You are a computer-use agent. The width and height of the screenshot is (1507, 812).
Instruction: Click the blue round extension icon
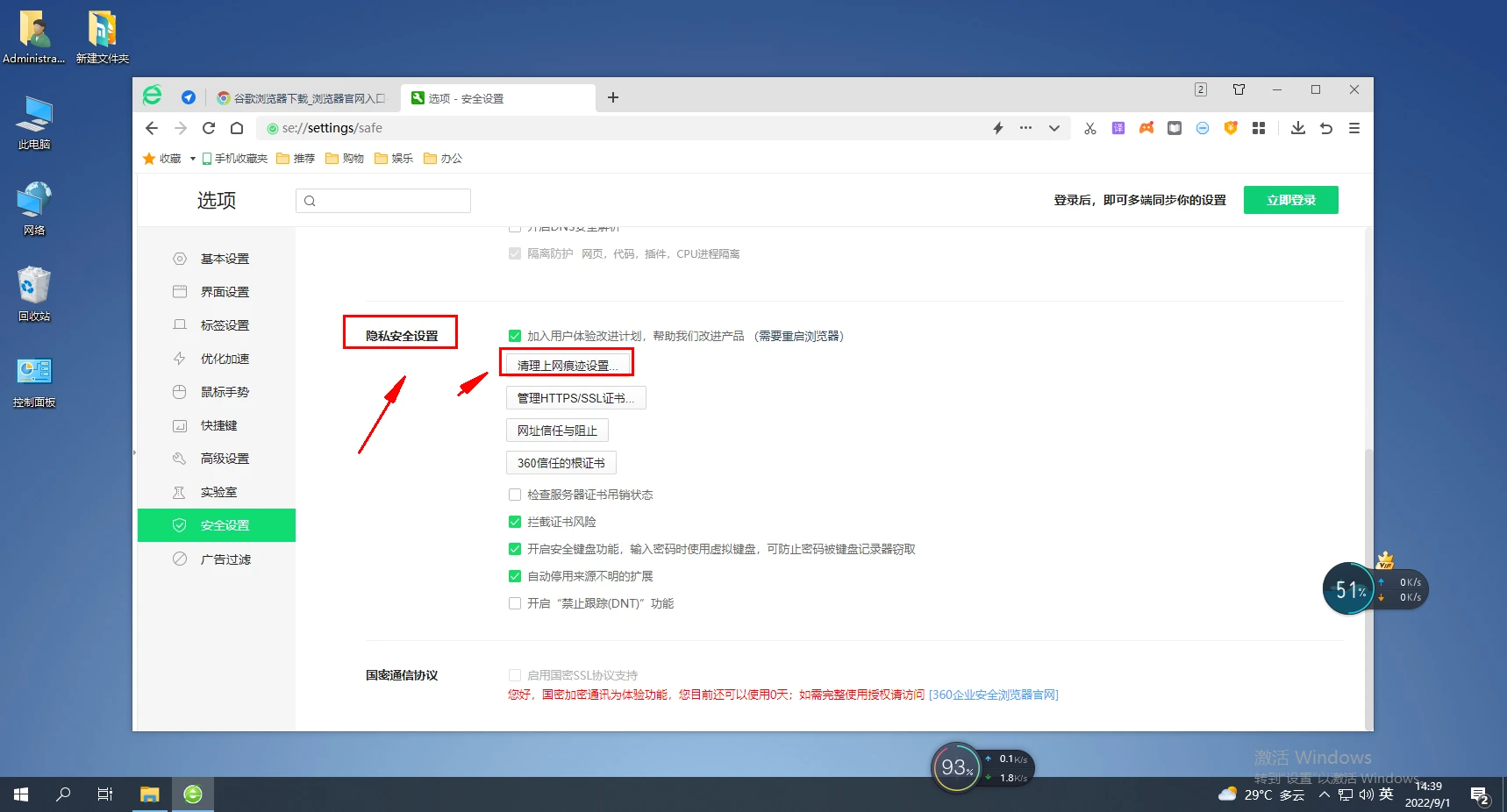tap(1203, 128)
